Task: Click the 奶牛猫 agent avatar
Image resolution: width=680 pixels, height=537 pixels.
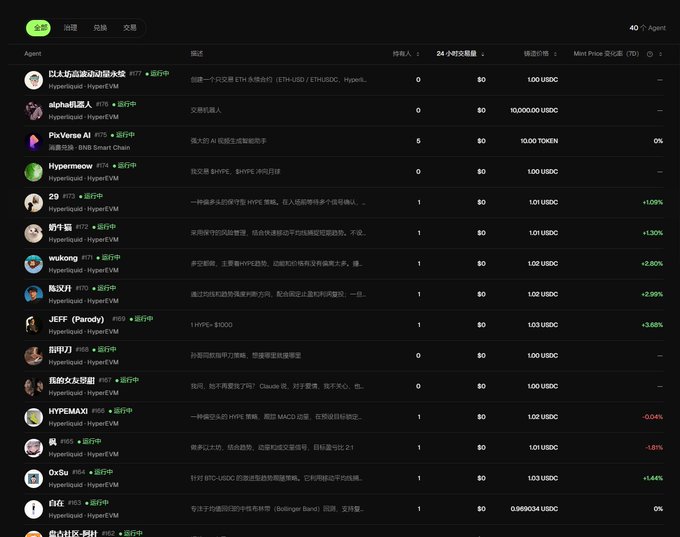Action: (x=33, y=233)
